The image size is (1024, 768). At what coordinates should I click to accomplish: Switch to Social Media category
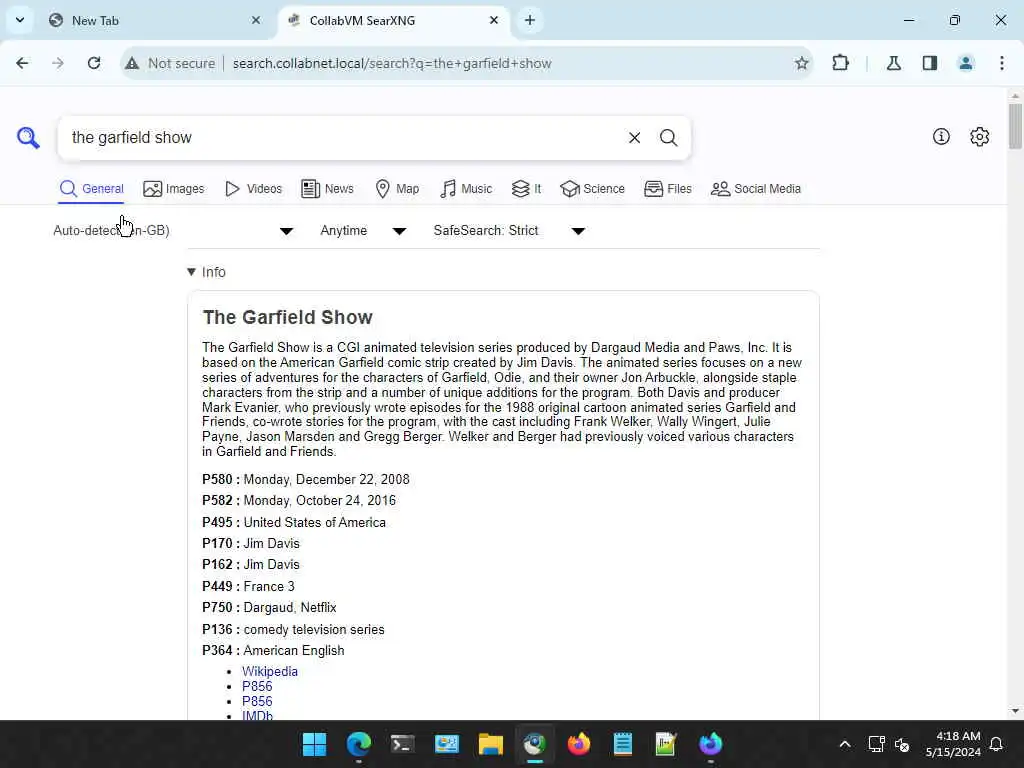tap(756, 189)
